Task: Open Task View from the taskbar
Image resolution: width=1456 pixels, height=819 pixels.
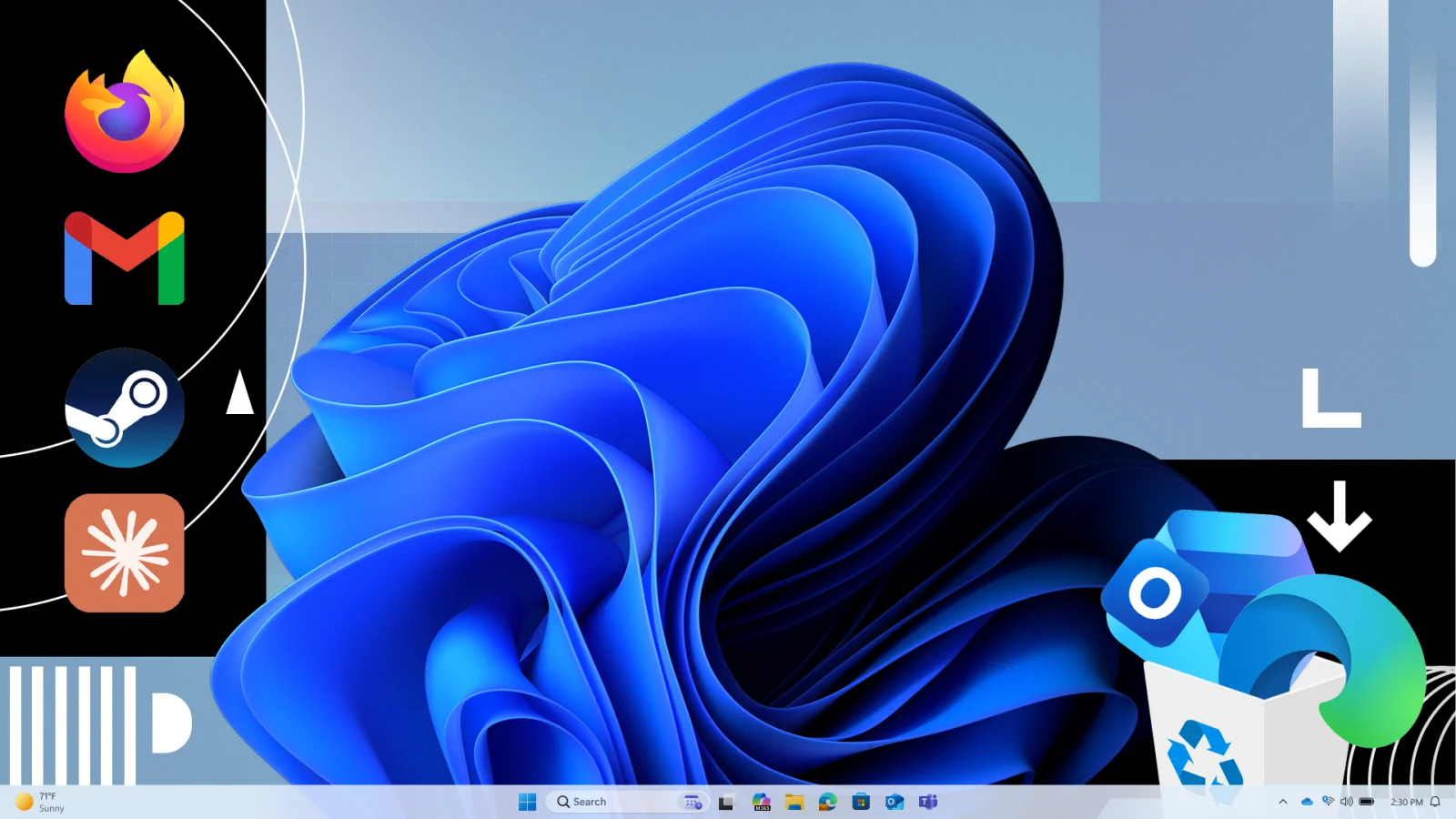Action: [x=726, y=802]
